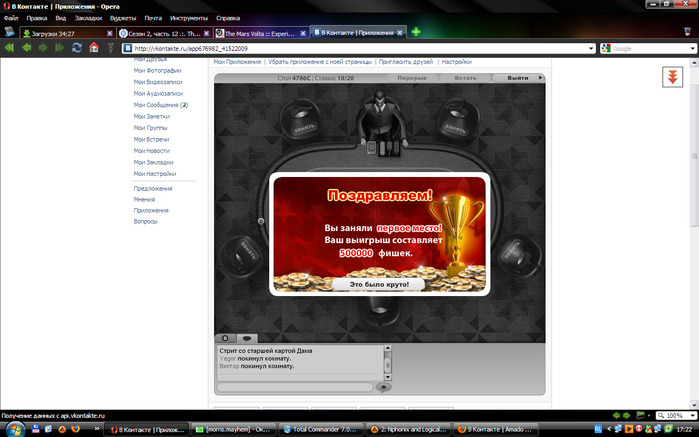
Task: Click the rewind navigation icon in Opera toolbar
Action: click(9, 48)
